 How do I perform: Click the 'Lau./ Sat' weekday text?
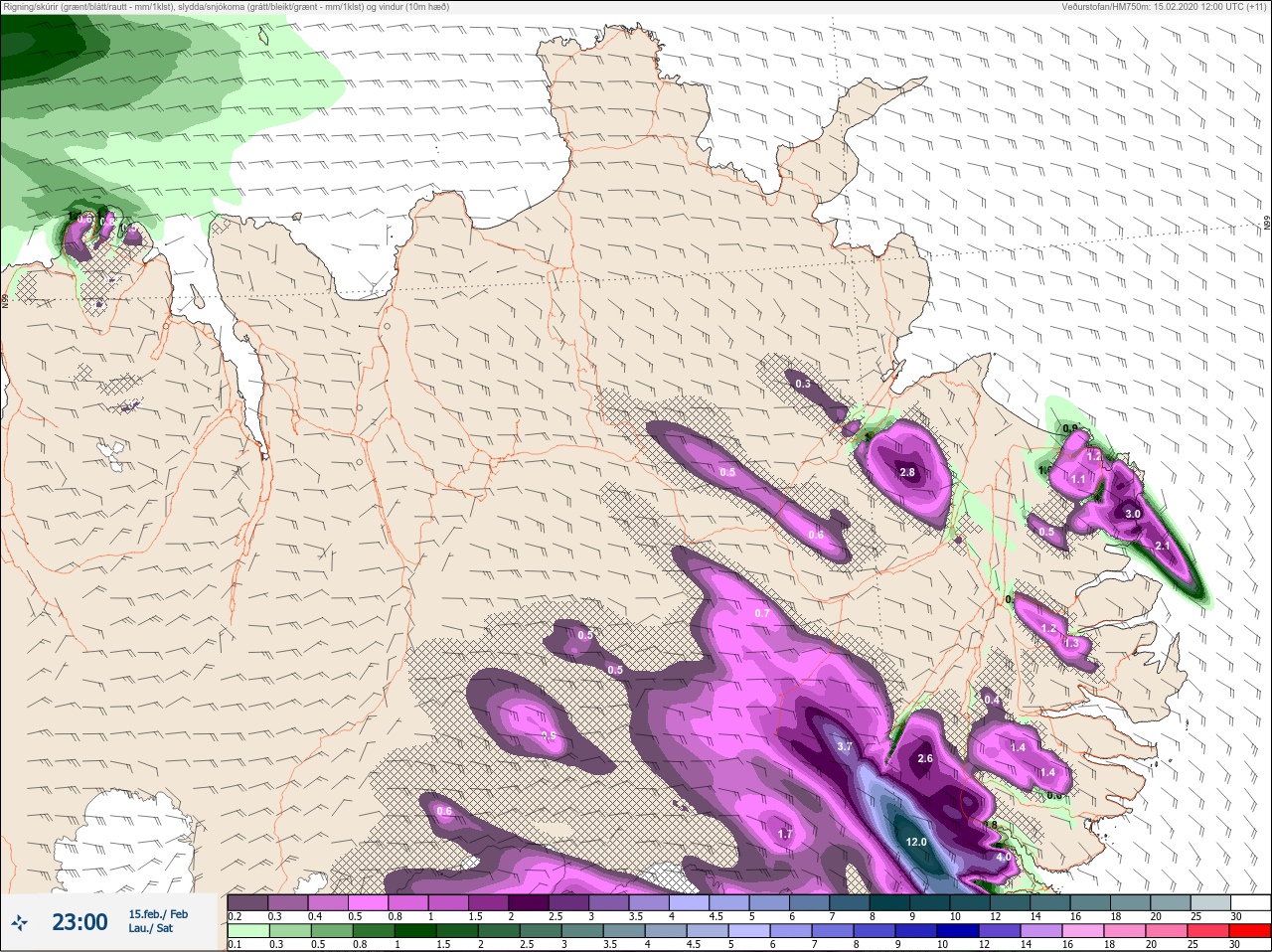click(x=150, y=928)
